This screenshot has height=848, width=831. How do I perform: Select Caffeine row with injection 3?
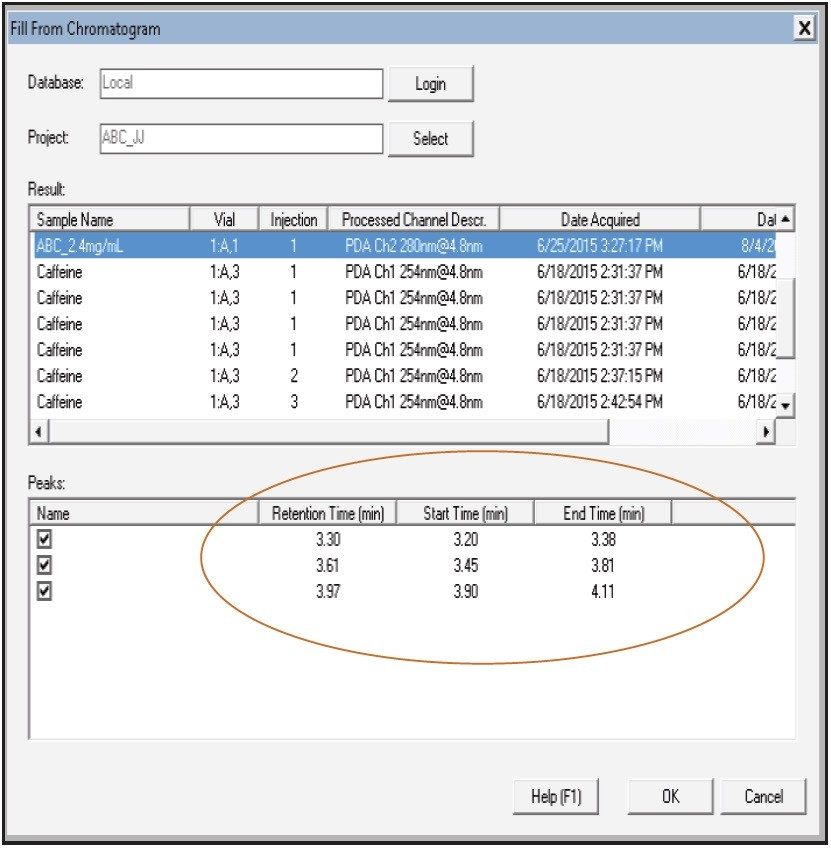pos(403,401)
